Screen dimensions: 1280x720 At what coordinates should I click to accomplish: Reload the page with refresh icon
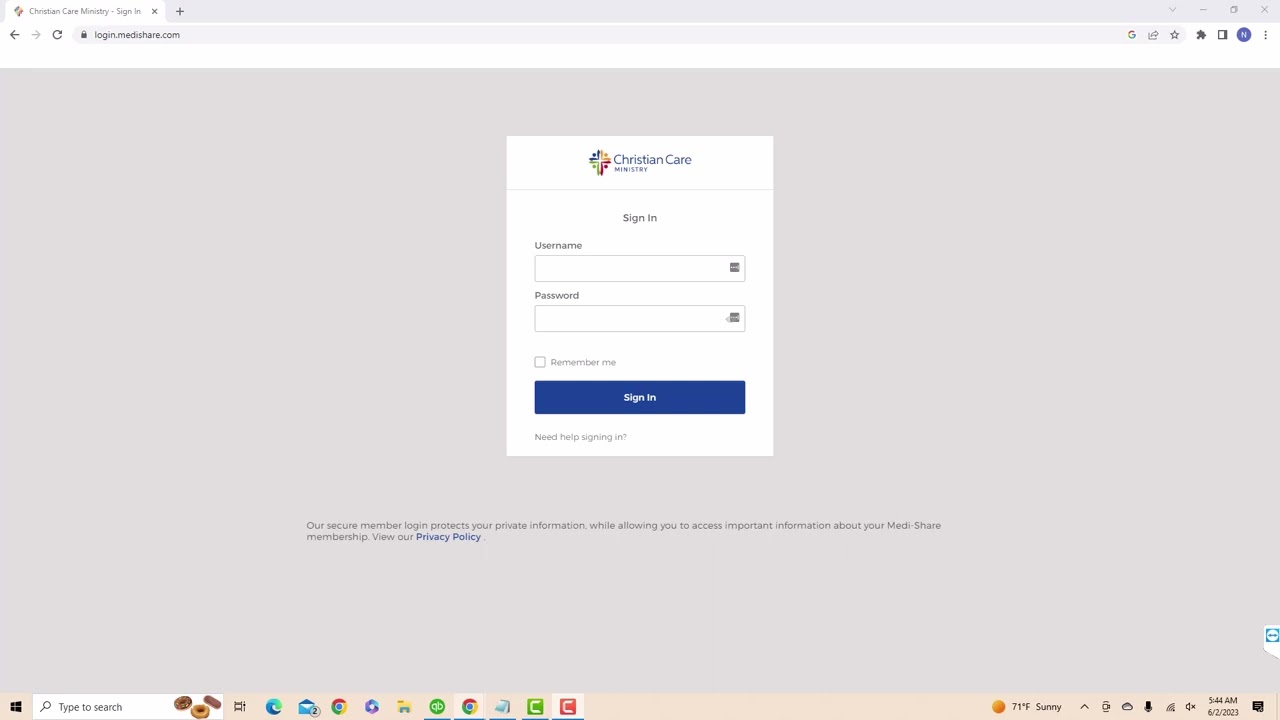[57, 35]
